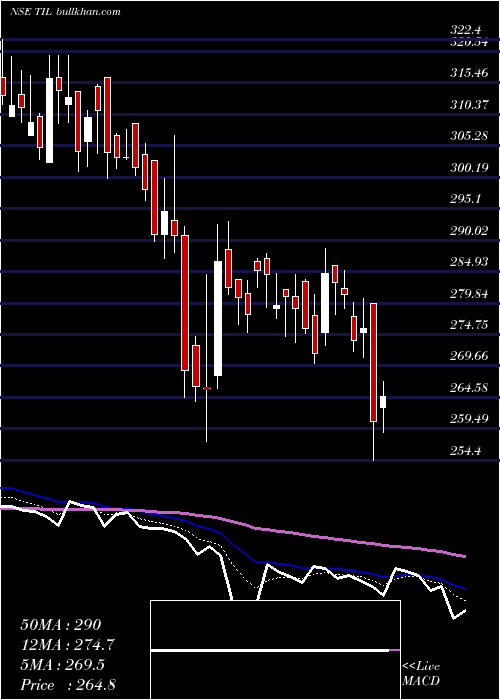Click the 'NSE TIL bullkhan.com' chart title
This screenshot has width=500, height=700.
point(66,12)
